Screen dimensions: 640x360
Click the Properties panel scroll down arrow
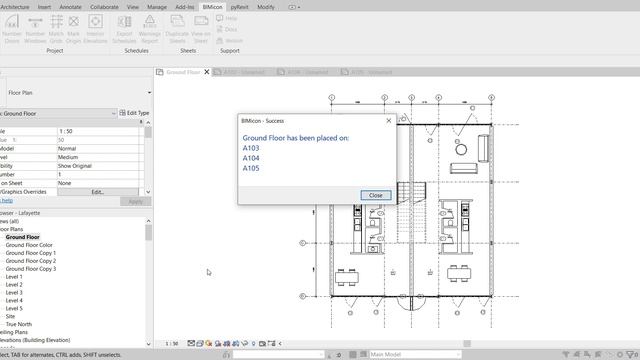148,192
